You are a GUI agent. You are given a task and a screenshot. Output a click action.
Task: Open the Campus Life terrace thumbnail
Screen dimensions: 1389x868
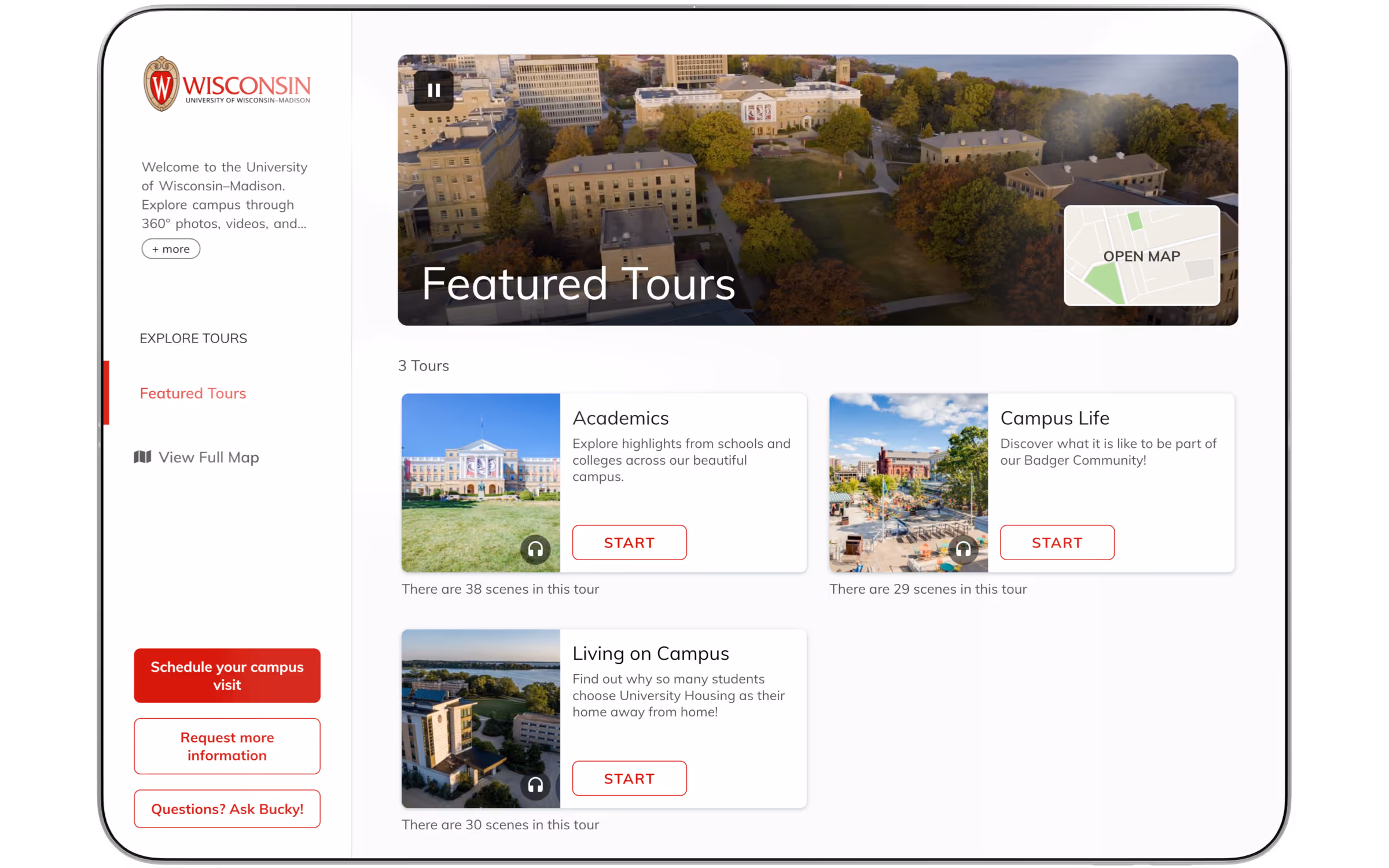click(x=908, y=483)
